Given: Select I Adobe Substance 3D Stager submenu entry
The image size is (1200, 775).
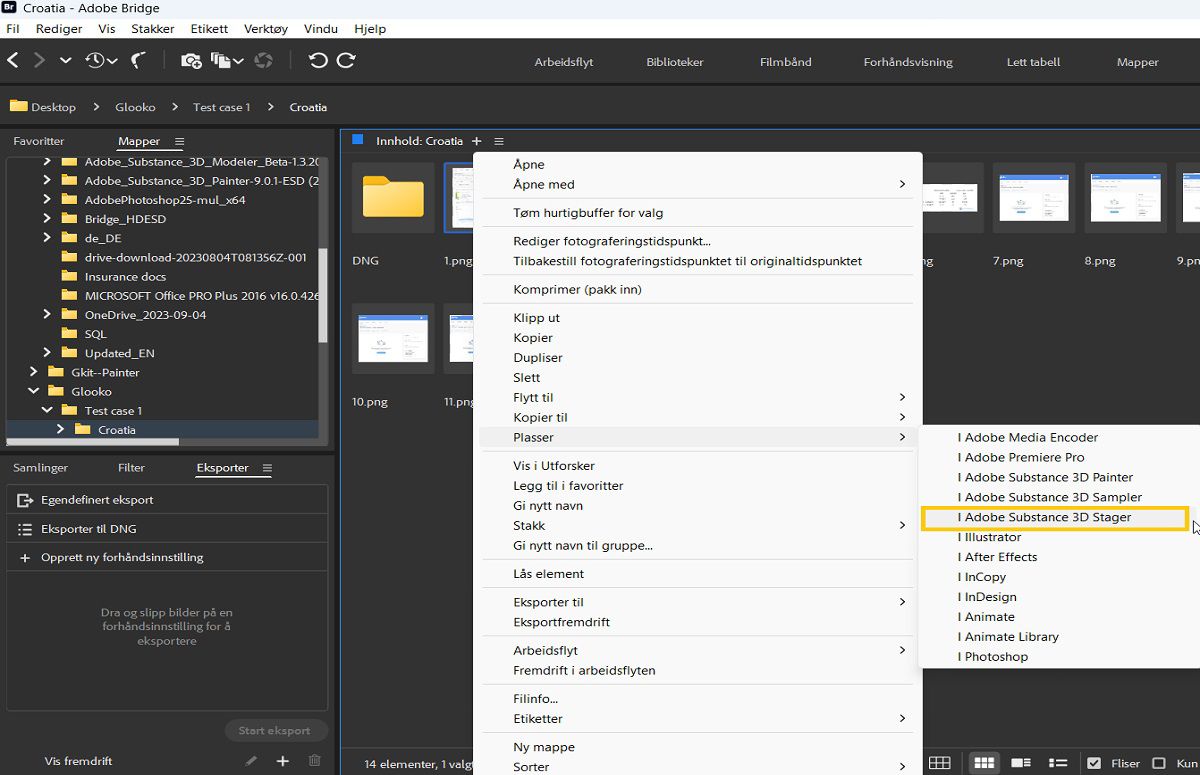Looking at the screenshot, I should click(x=1055, y=518).
